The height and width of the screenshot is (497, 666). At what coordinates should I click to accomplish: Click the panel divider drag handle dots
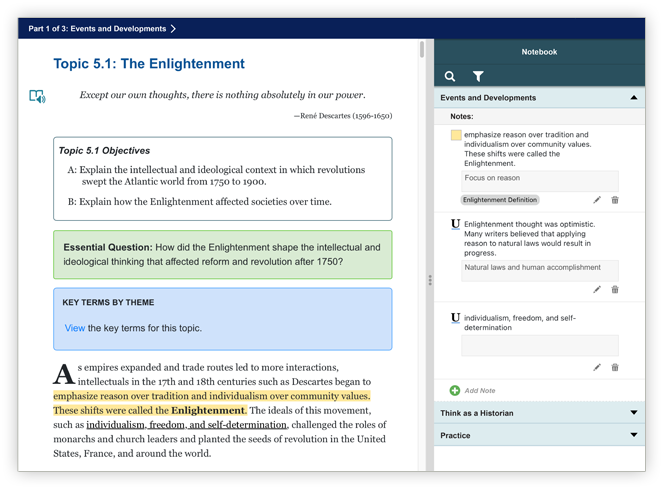tap(430, 280)
